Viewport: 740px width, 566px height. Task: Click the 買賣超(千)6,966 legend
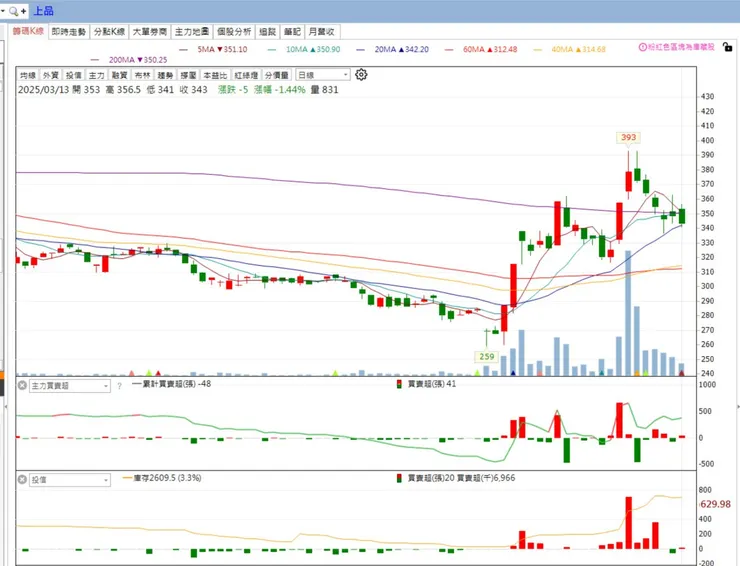[x=486, y=478]
